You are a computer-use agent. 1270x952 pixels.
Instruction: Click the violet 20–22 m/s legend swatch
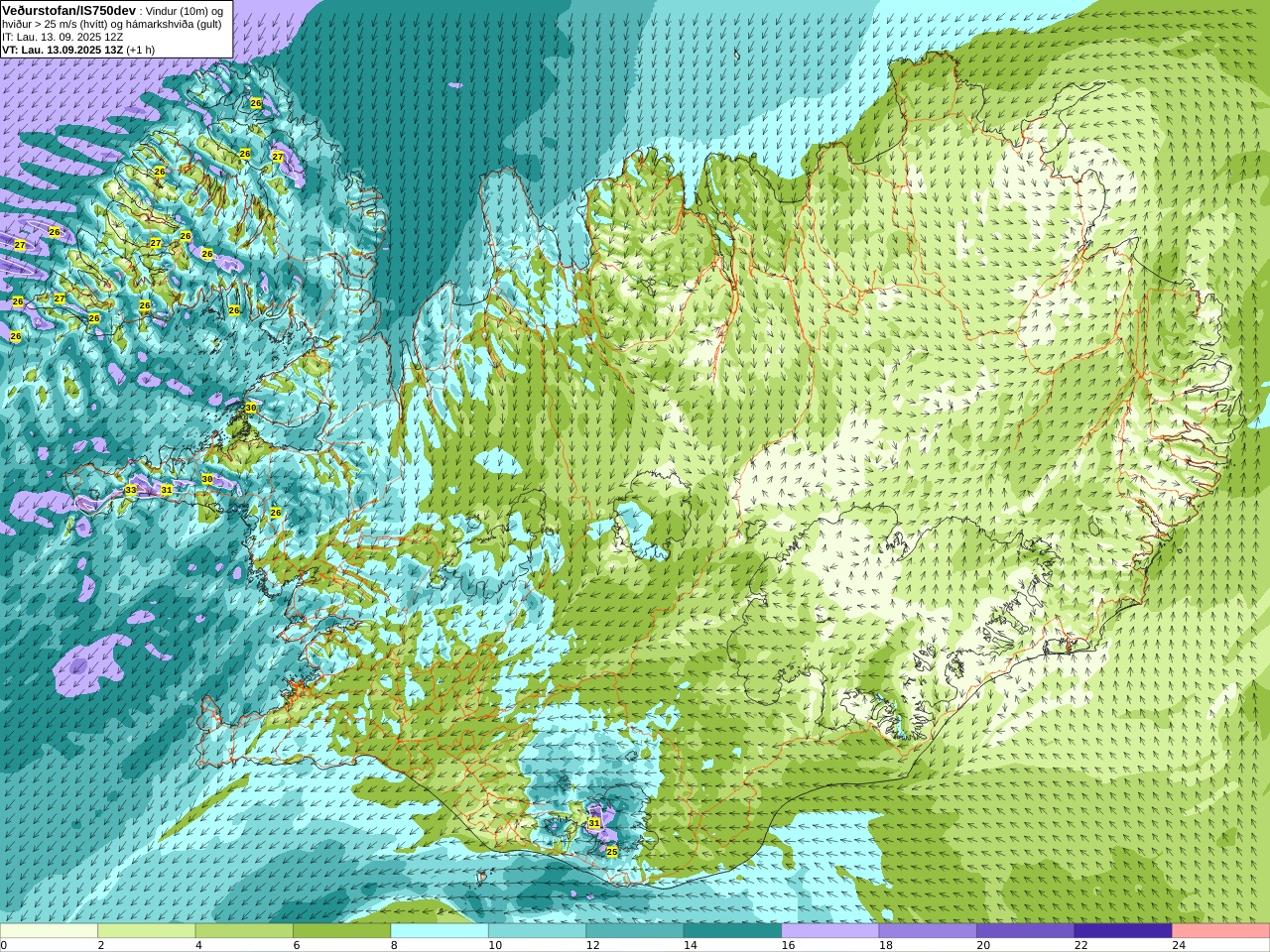pos(1026,931)
